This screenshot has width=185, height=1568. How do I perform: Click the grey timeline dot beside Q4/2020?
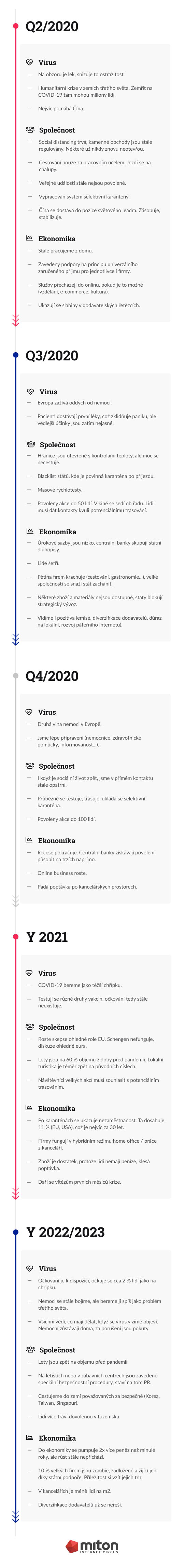click(16, 676)
